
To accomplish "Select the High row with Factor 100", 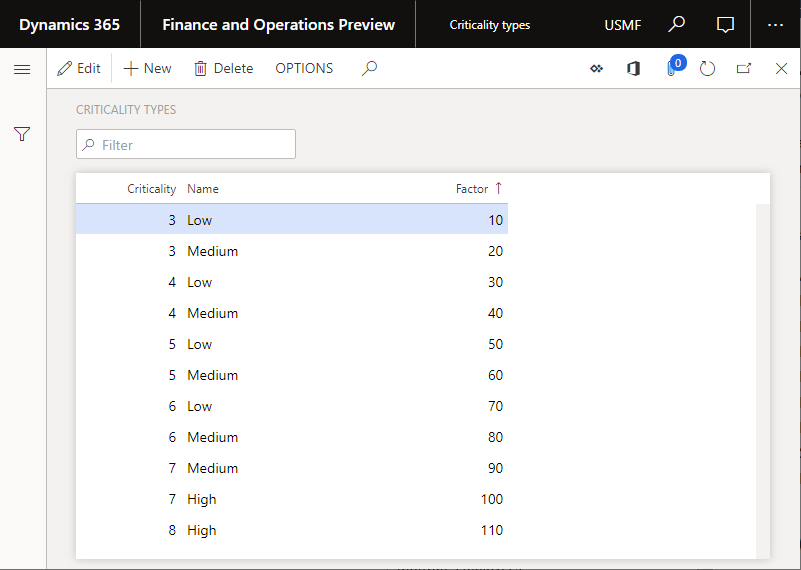I will pos(292,499).
